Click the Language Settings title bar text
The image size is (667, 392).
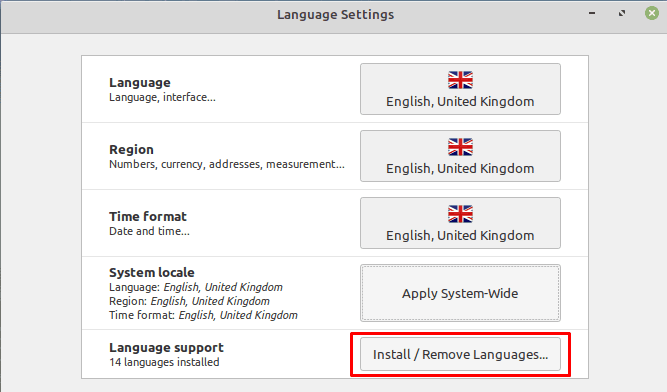click(x=336, y=15)
